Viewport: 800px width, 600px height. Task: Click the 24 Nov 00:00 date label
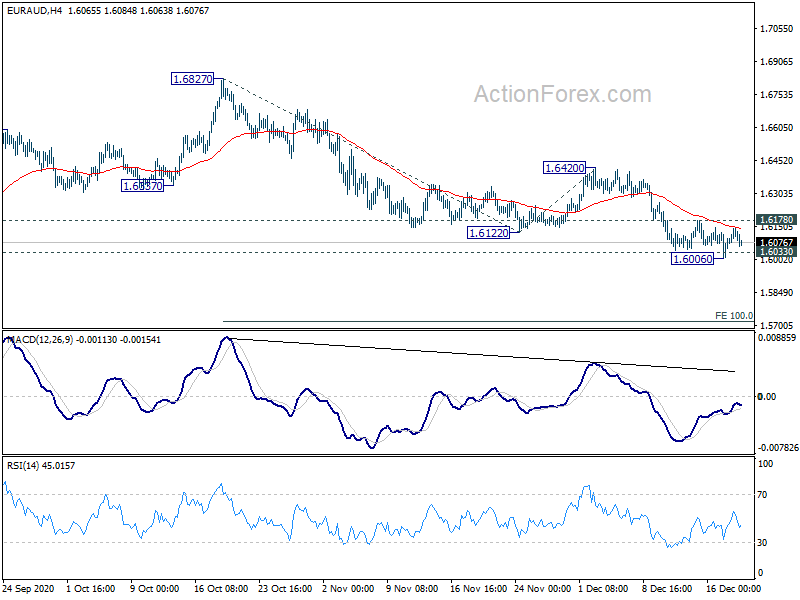click(542, 588)
